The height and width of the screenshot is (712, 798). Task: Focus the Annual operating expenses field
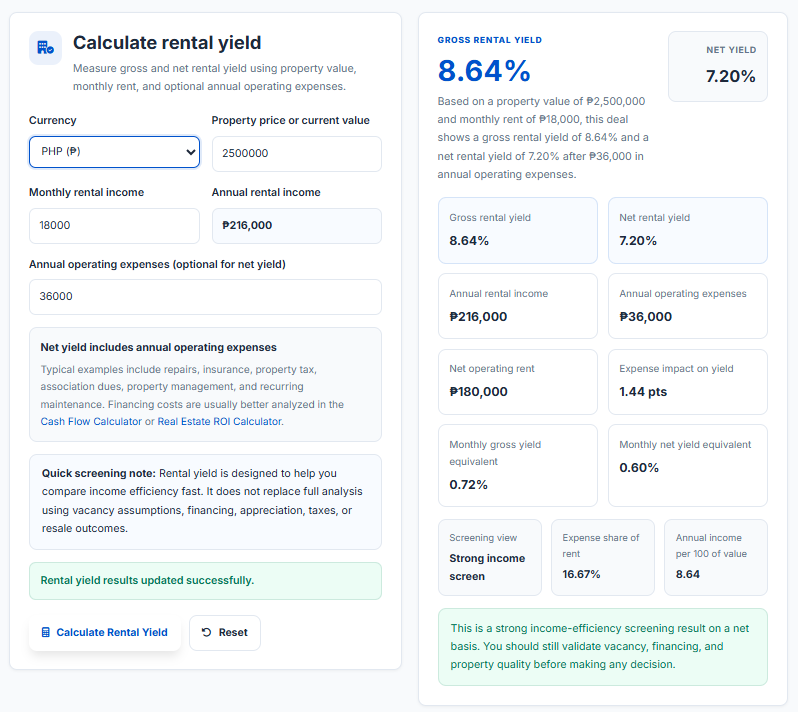pyautogui.click(x=205, y=297)
